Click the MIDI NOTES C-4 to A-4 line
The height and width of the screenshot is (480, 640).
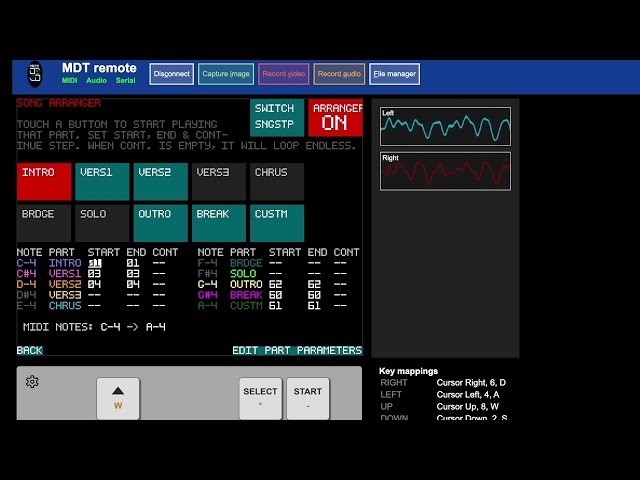tap(94, 327)
